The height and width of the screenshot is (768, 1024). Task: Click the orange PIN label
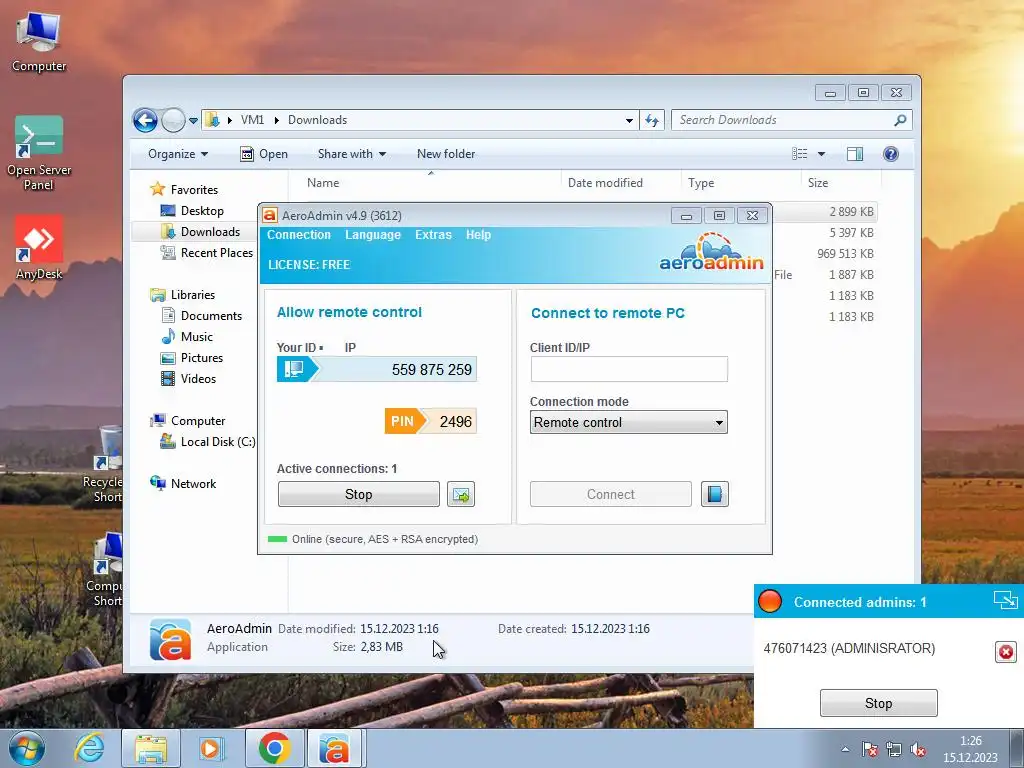click(x=402, y=421)
